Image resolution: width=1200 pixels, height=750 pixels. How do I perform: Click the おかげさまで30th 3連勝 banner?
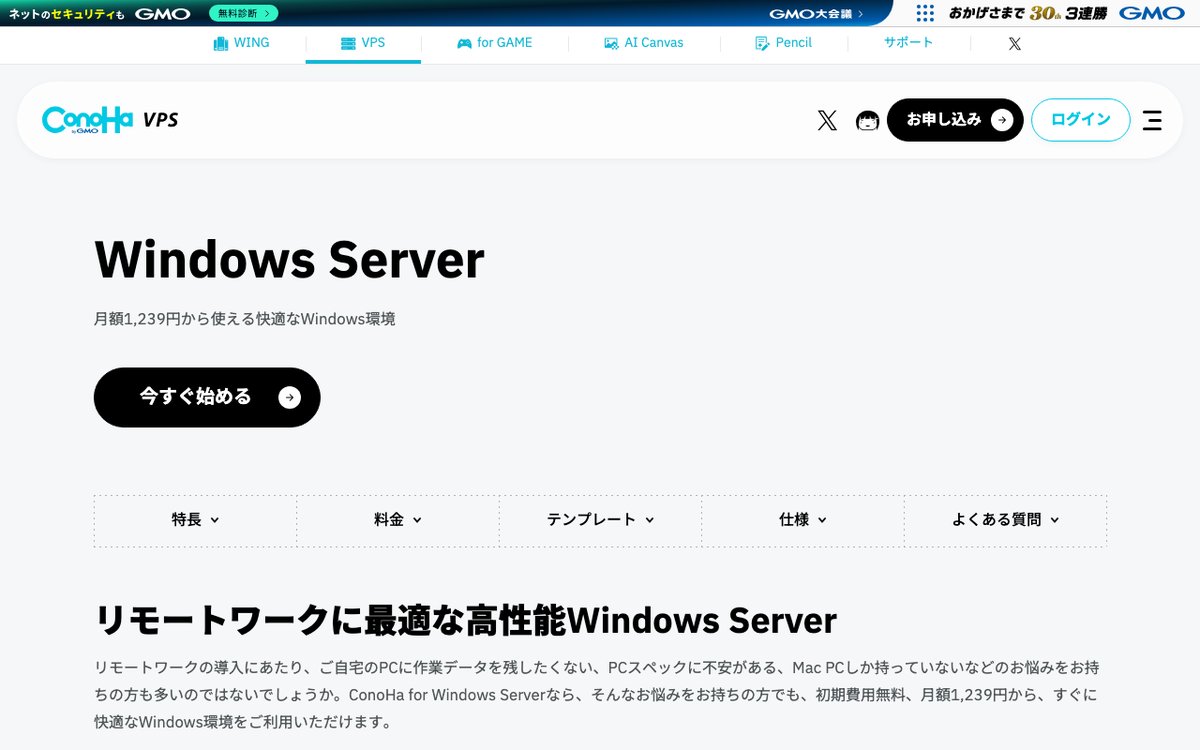click(1027, 13)
